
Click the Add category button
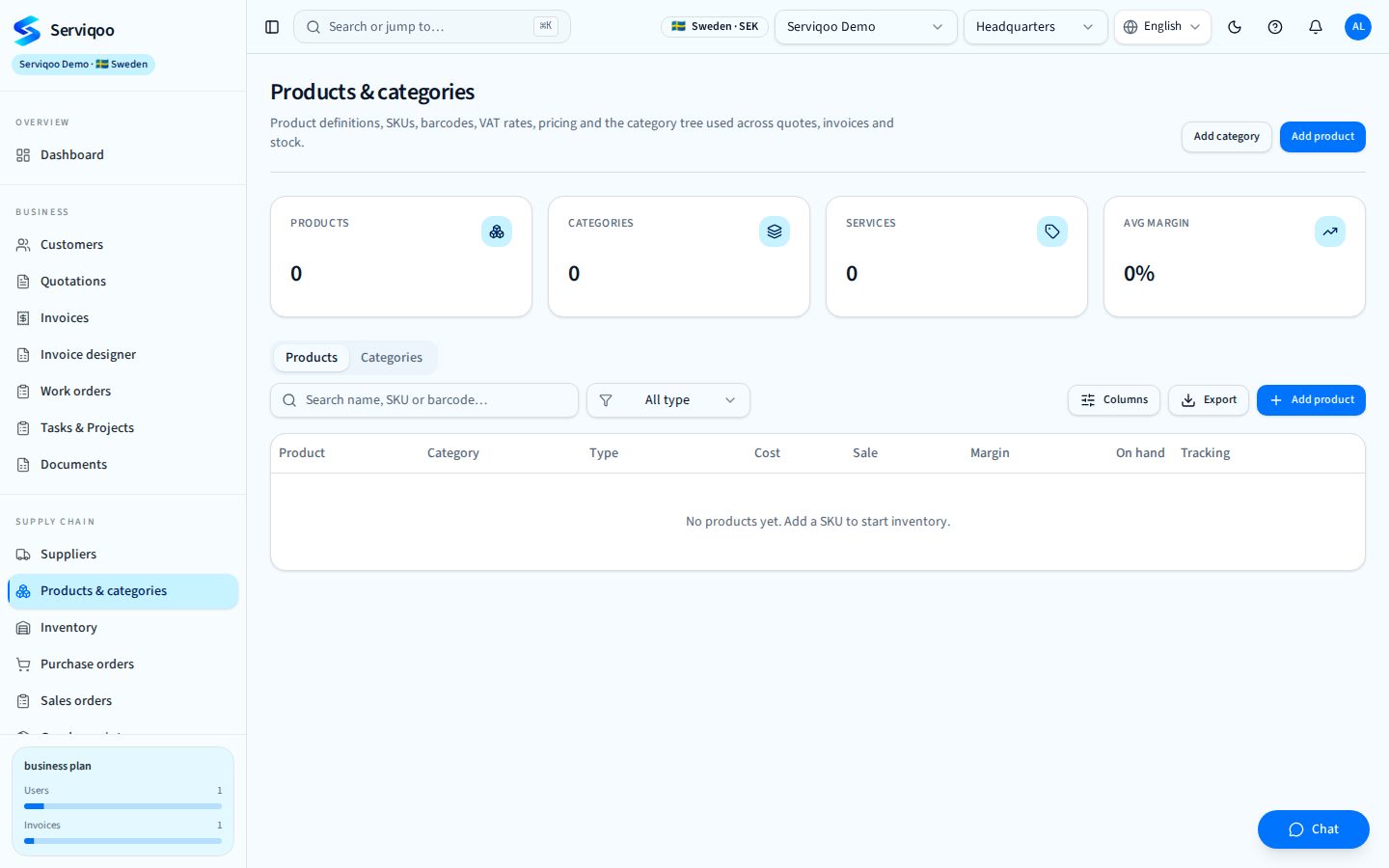[1226, 137]
